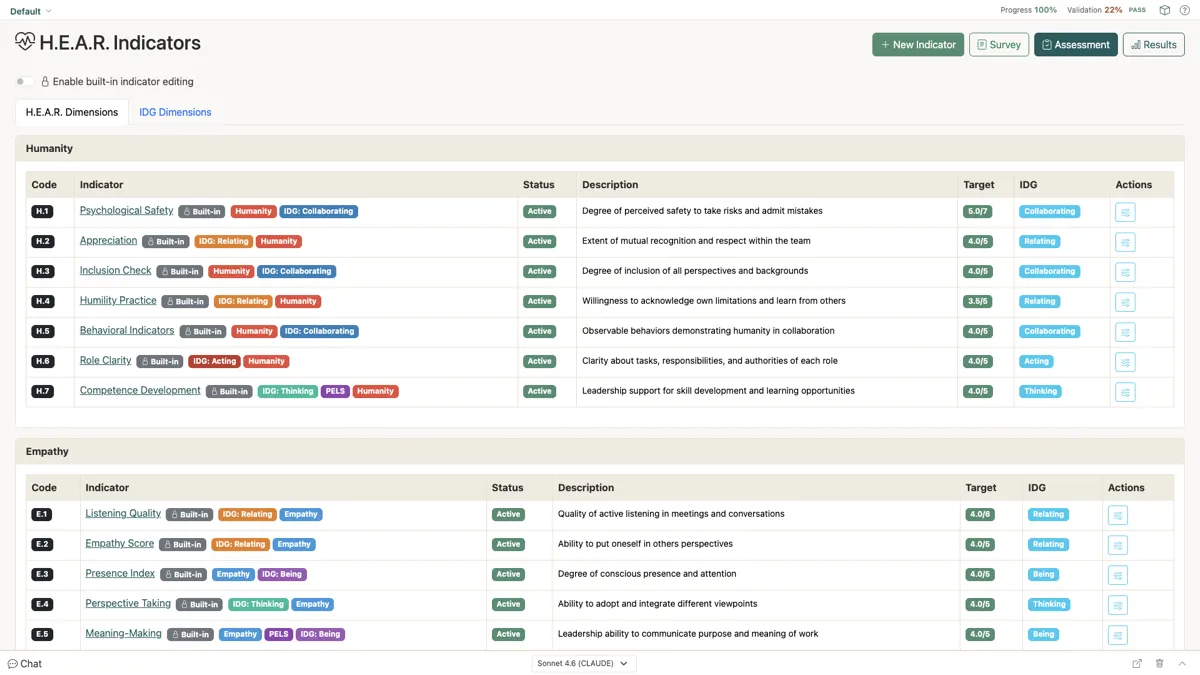Toggle built-in indicator editing switch
1200x675 pixels.
tap(24, 82)
